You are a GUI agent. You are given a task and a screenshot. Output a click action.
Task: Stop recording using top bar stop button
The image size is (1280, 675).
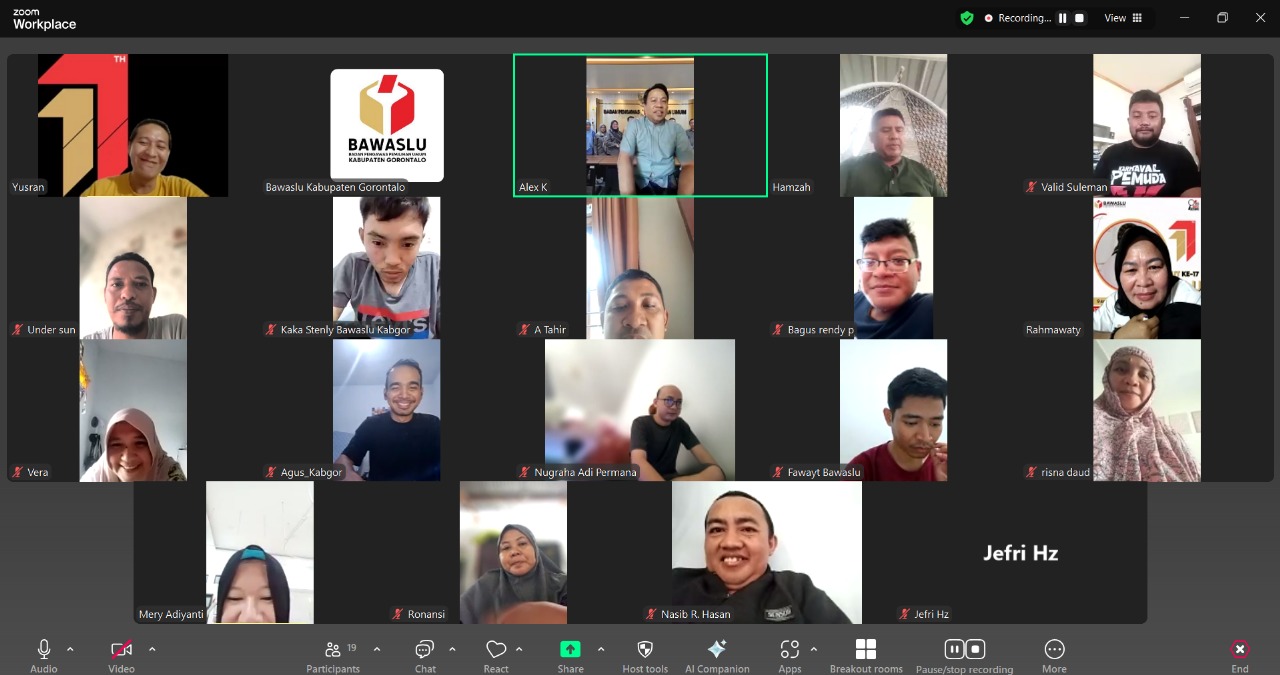tap(1080, 18)
